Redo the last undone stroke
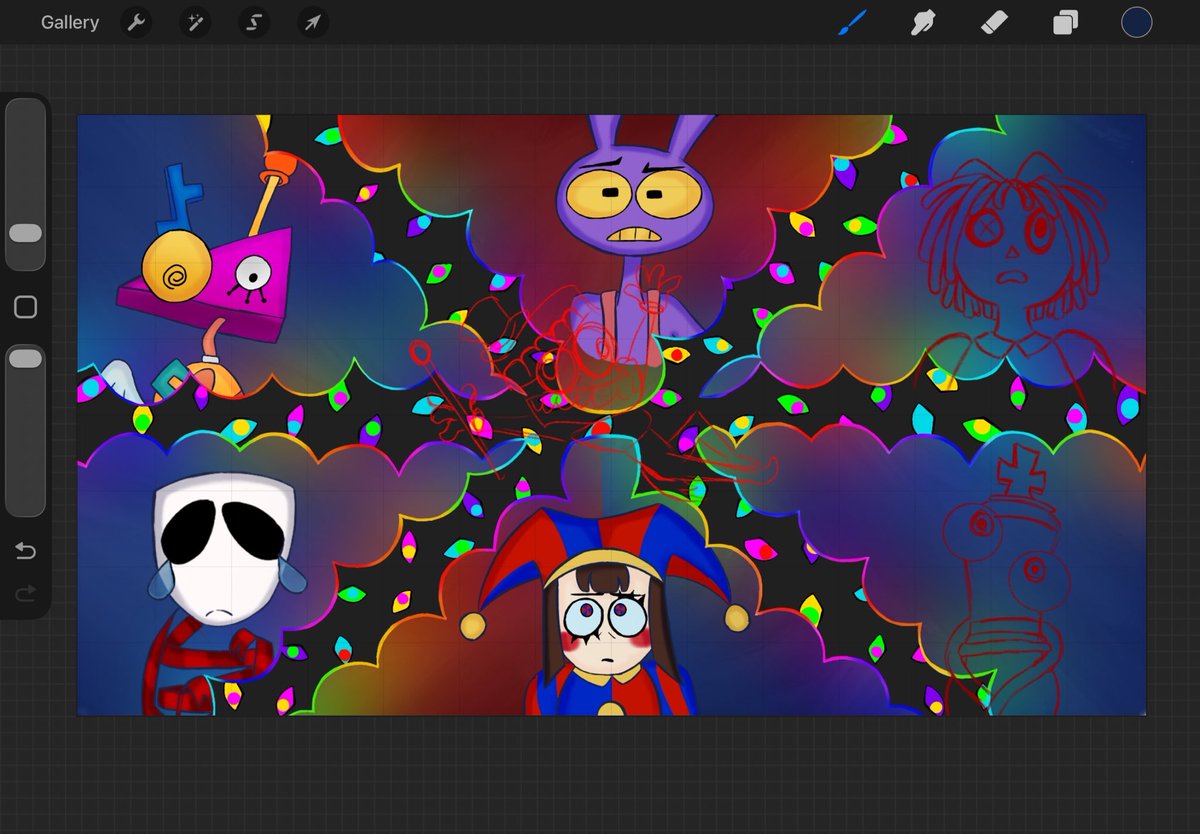 (25, 594)
